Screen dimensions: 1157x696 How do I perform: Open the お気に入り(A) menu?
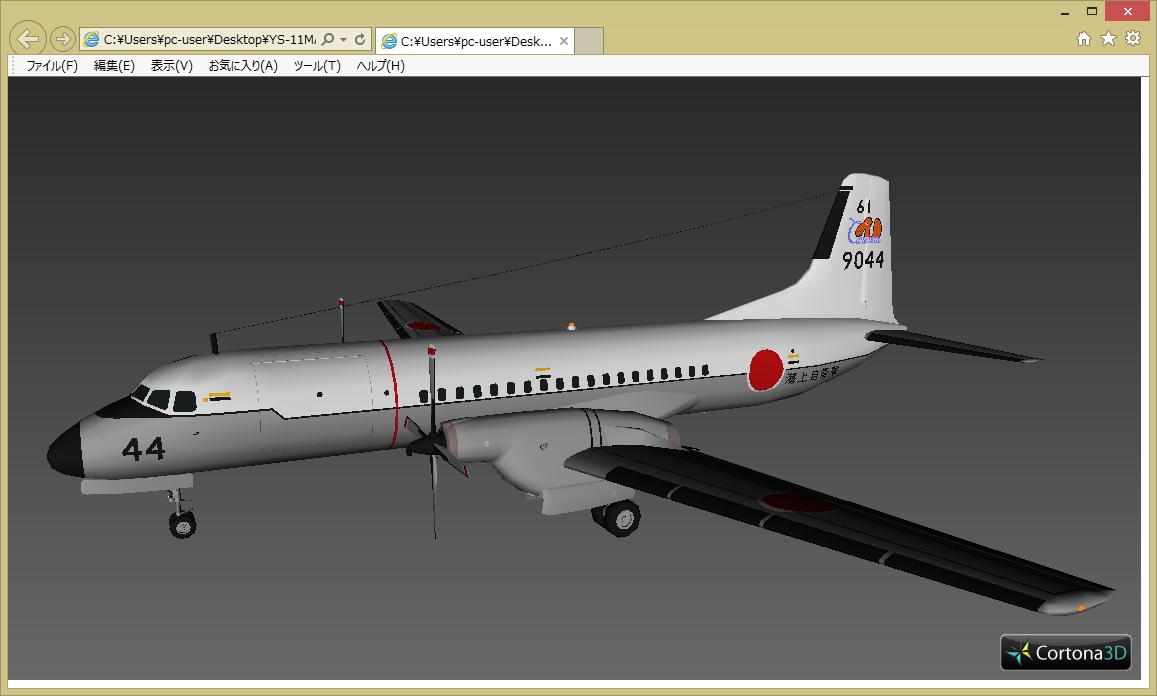[243, 66]
